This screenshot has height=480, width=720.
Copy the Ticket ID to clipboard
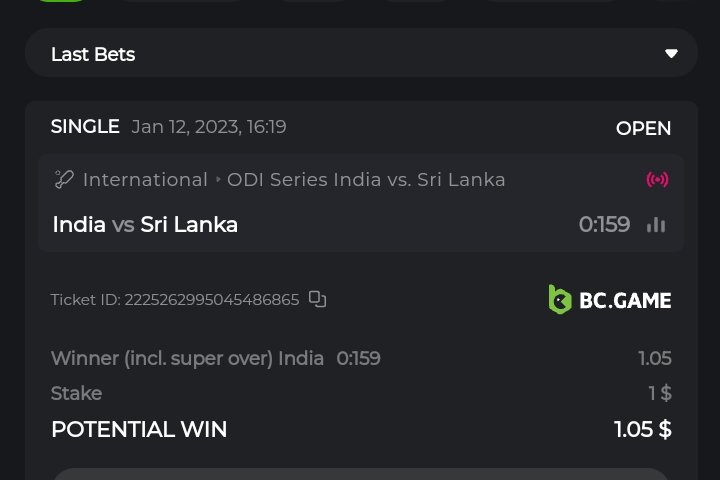point(318,299)
